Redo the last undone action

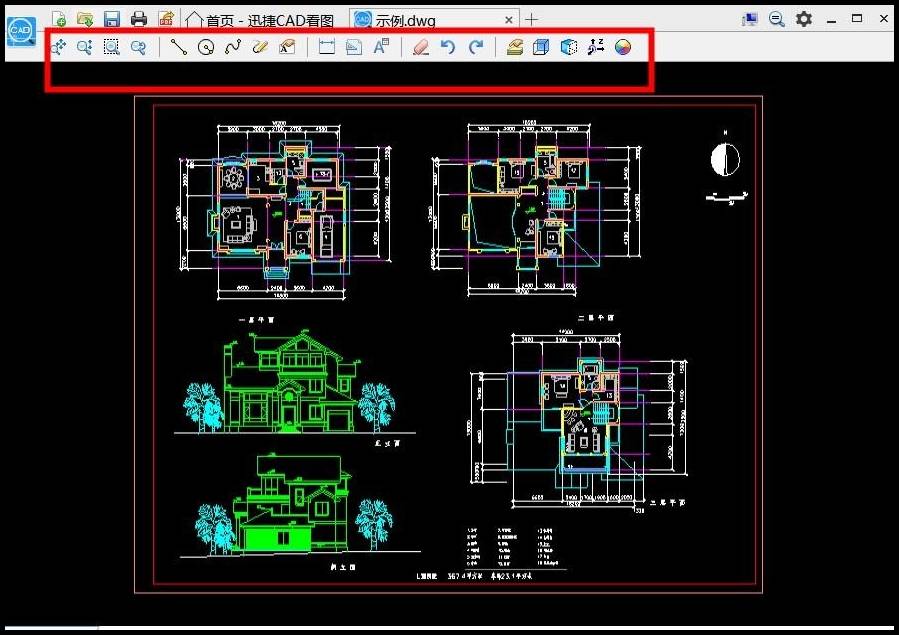(476, 47)
